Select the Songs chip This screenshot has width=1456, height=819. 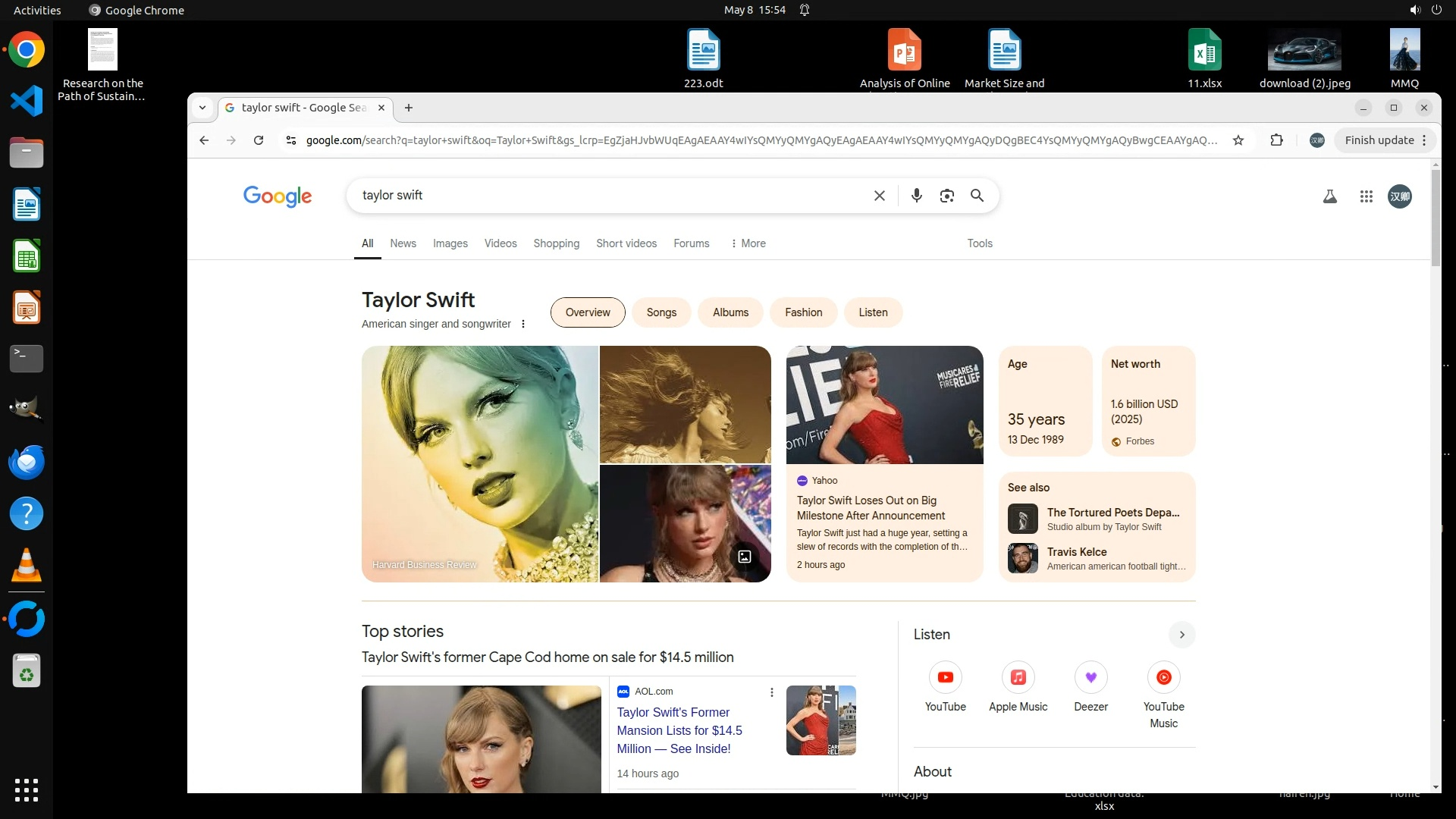pyautogui.click(x=661, y=312)
